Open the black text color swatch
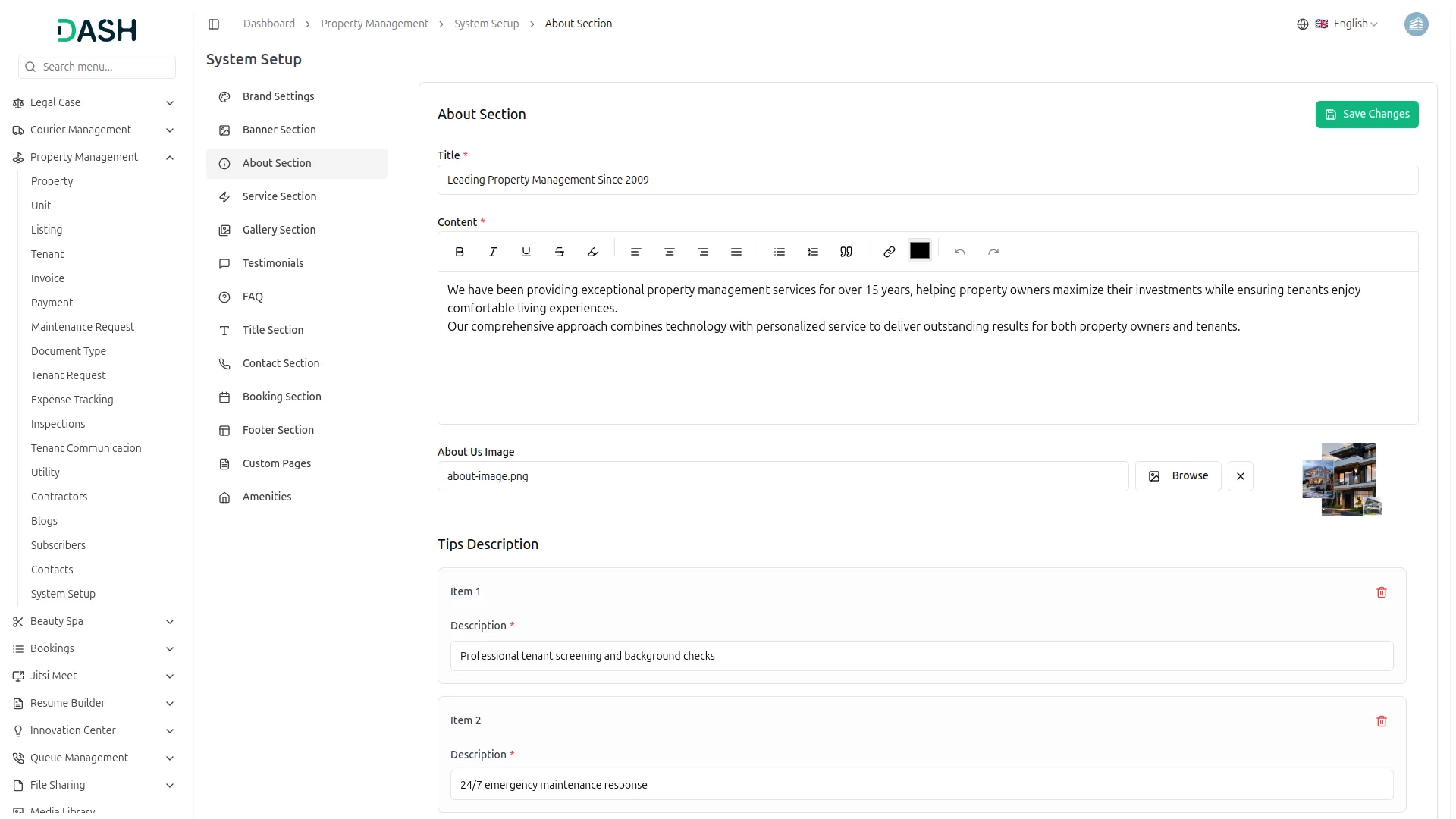This screenshot has width=1456, height=819. click(920, 251)
